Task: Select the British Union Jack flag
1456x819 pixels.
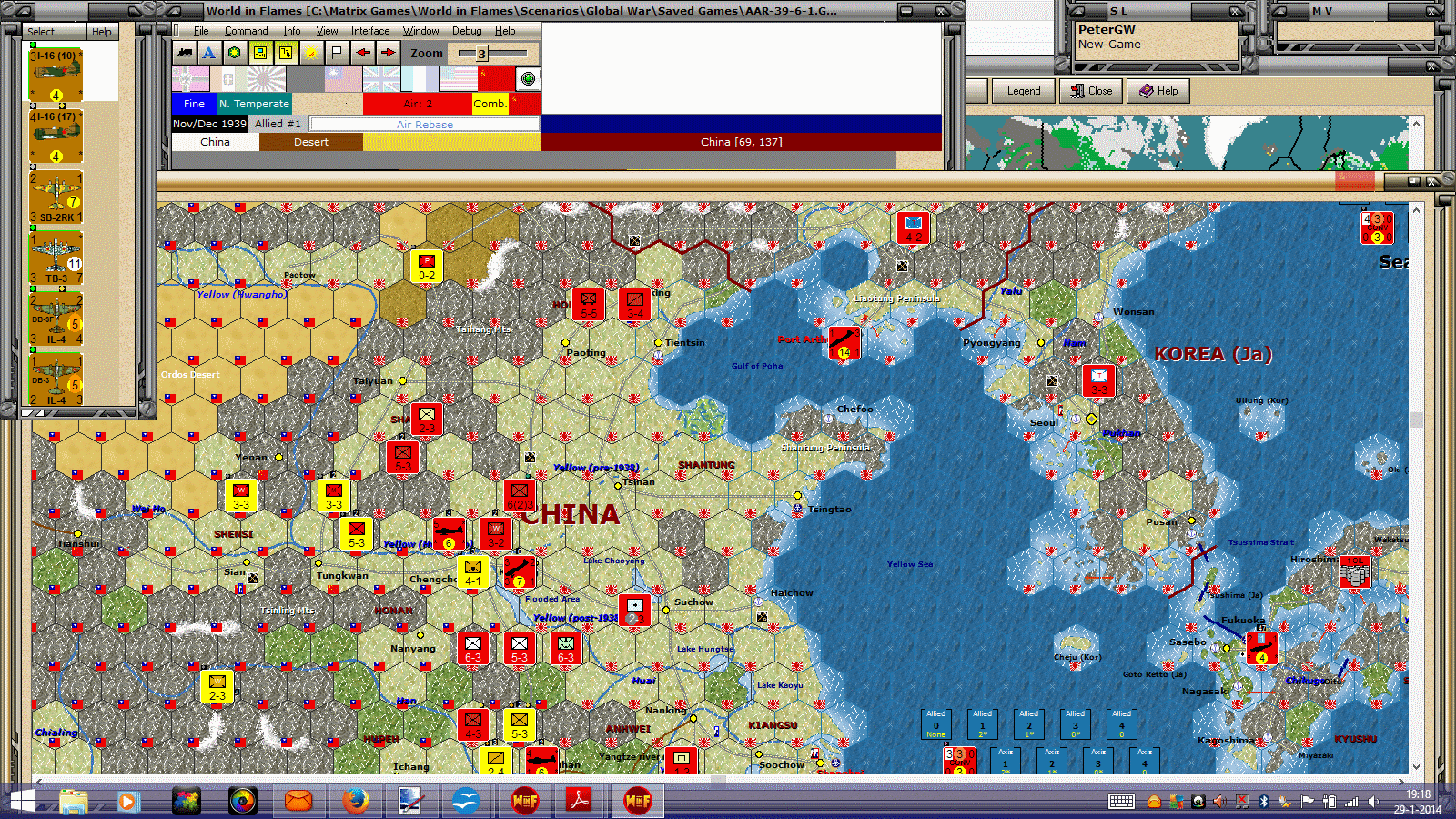Action: coord(381,79)
